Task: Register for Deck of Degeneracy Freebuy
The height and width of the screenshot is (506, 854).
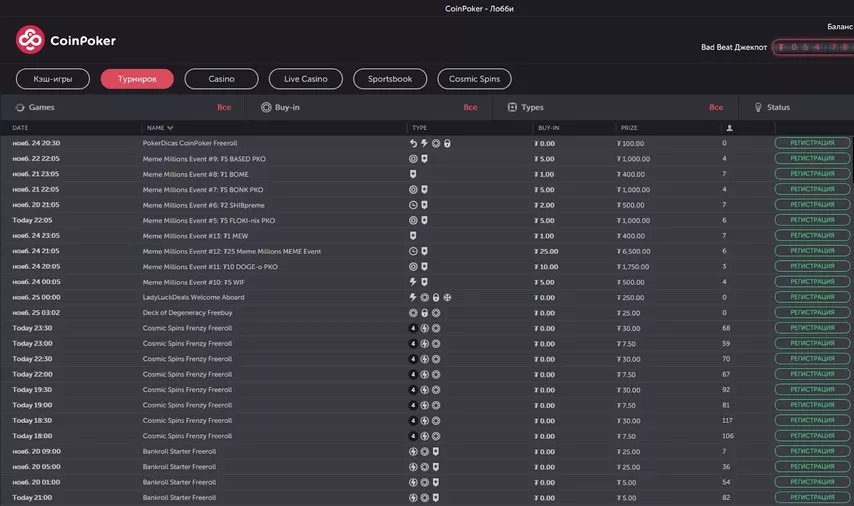Action: (812, 313)
